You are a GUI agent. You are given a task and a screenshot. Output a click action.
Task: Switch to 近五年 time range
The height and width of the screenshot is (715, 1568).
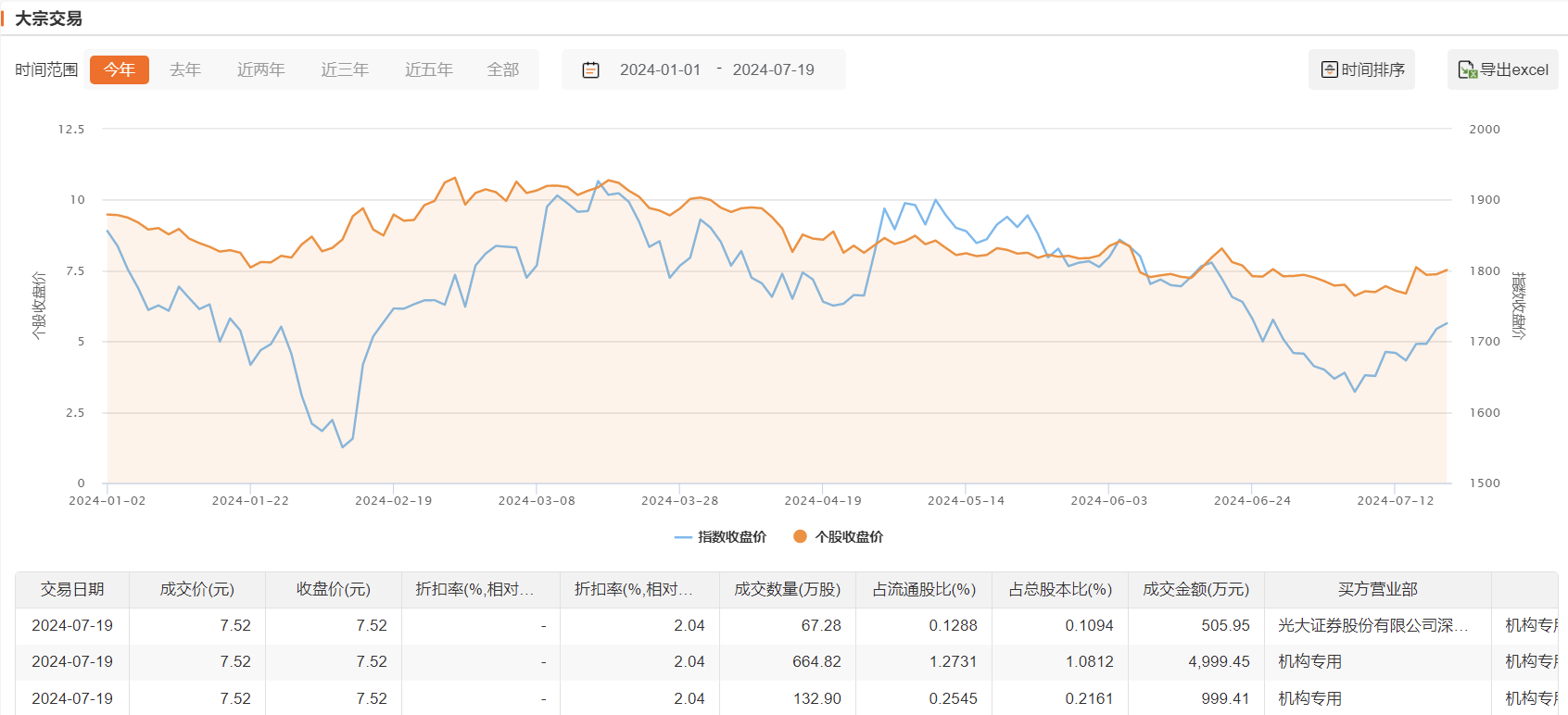point(429,70)
